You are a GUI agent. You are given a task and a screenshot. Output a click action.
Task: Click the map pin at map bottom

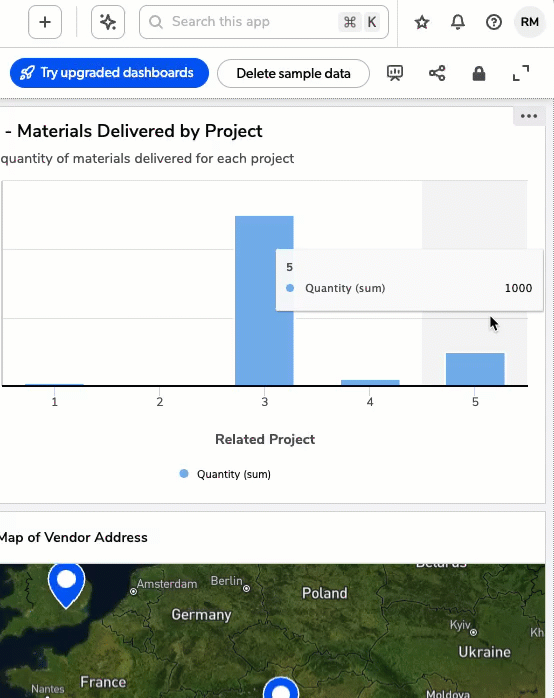pyautogui.click(x=281, y=688)
